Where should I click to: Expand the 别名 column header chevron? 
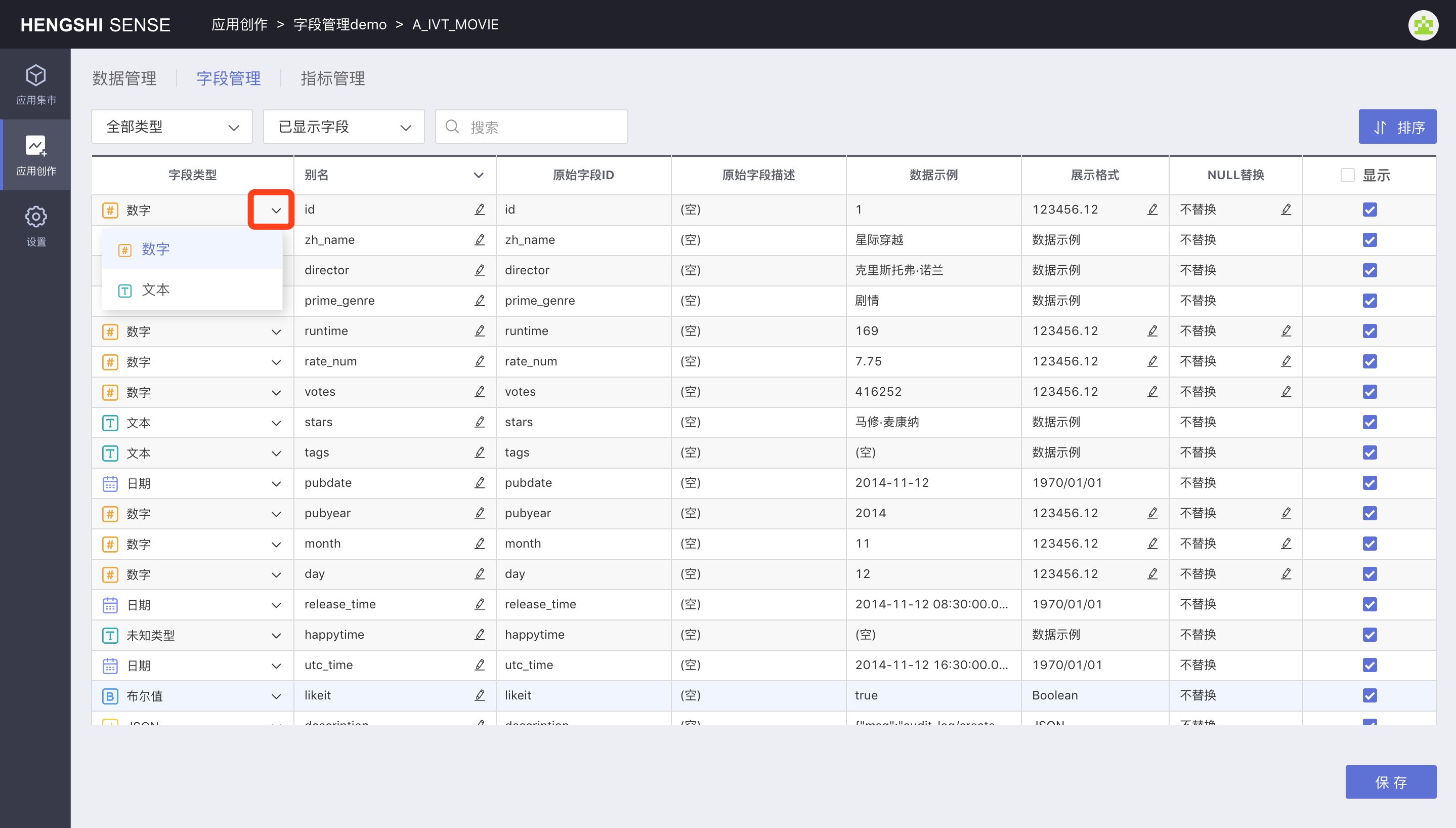tap(479, 175)
